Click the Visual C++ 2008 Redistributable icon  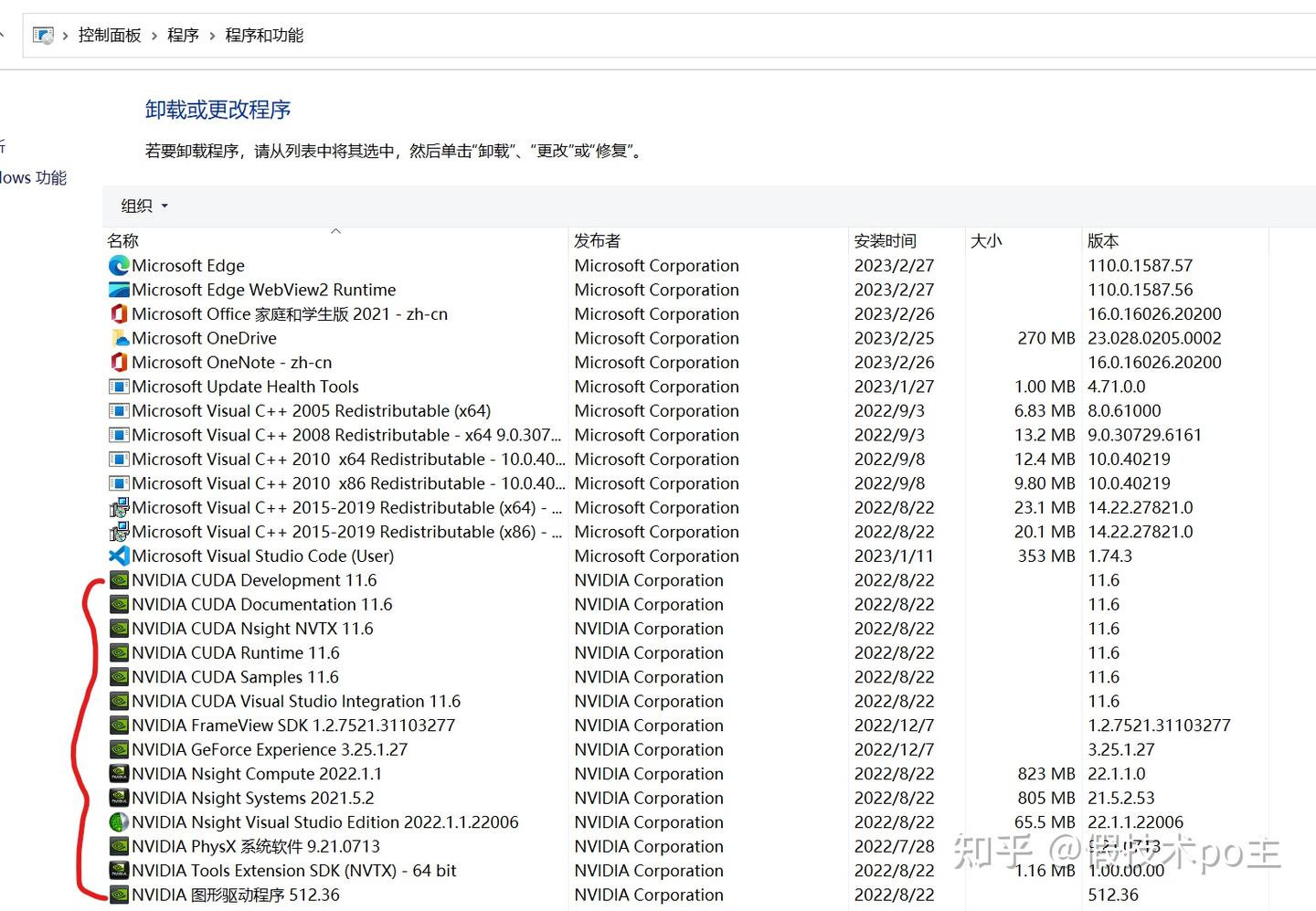(119, 435)
